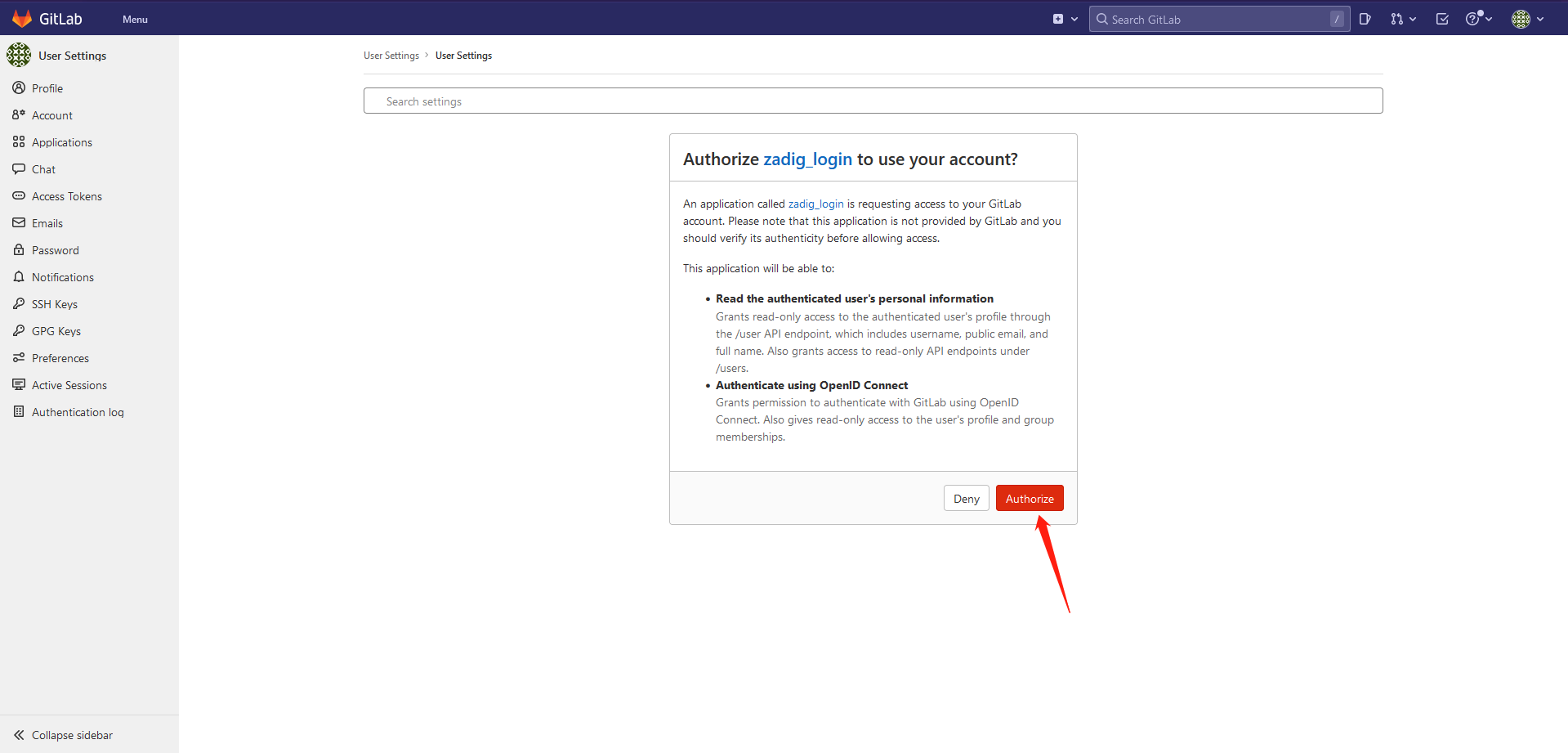Click the Active Sessions monitor icon
The height and width of the screenshot is (753, 1568).
click(19, 384)
